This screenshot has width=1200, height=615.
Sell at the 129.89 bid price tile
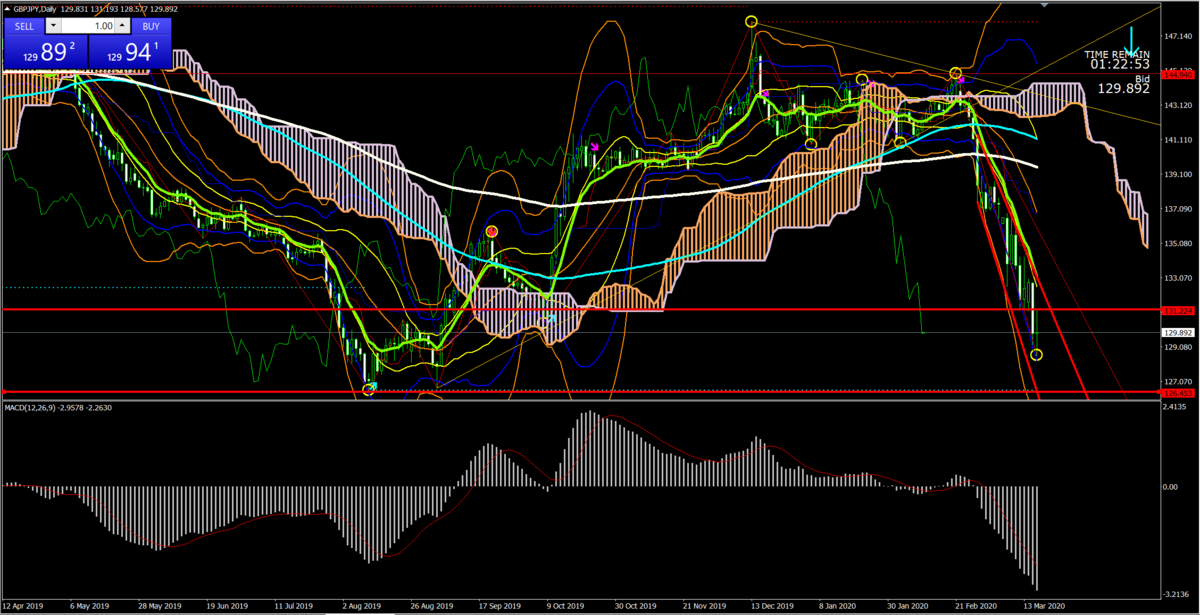click(45, 53)
